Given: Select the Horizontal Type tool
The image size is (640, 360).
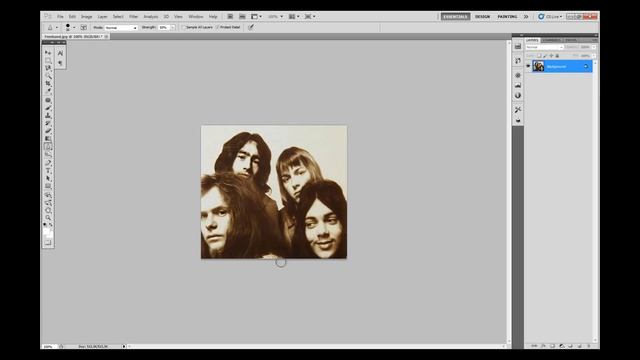Looking at the screenshot, I should (48, 171).
